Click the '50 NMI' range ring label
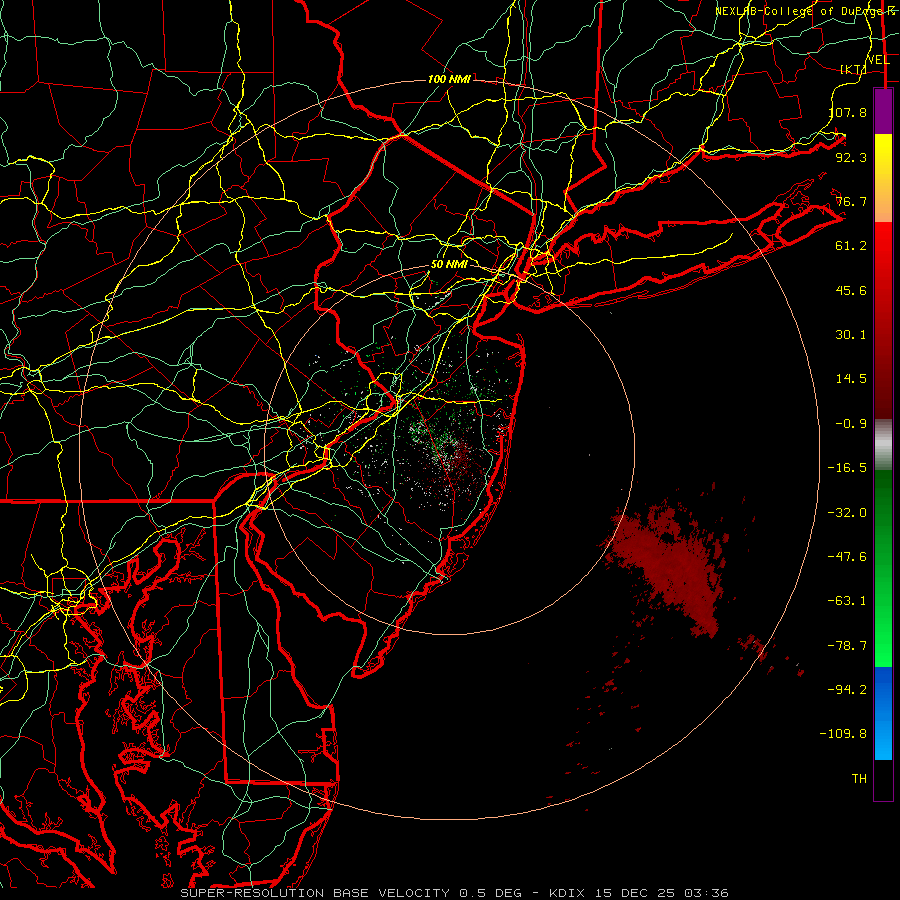The width and height of the screenshot is (900, 900). coord(449,264)
